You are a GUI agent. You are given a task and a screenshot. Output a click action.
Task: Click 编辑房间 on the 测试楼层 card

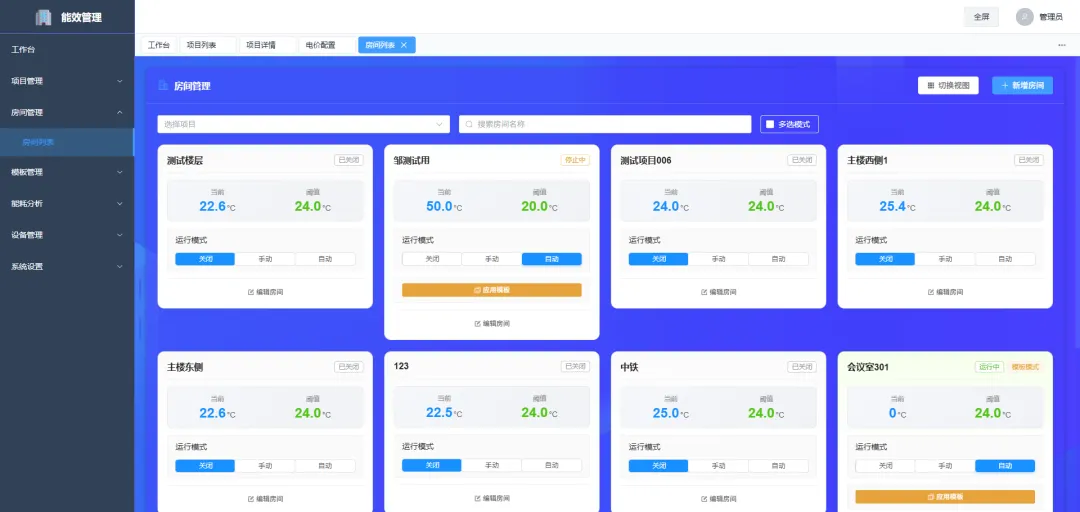pos(265,291)
